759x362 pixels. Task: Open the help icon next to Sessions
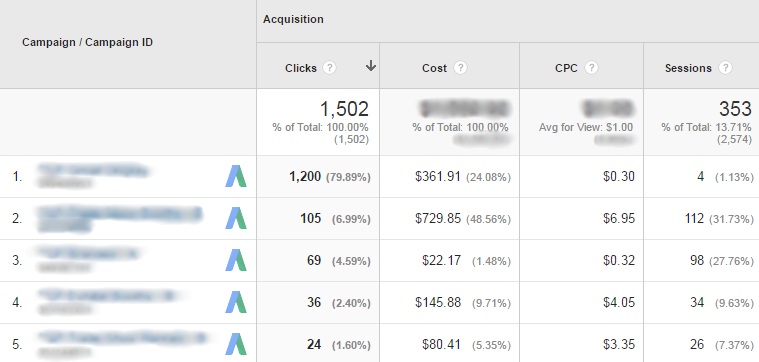pos(725,68)
